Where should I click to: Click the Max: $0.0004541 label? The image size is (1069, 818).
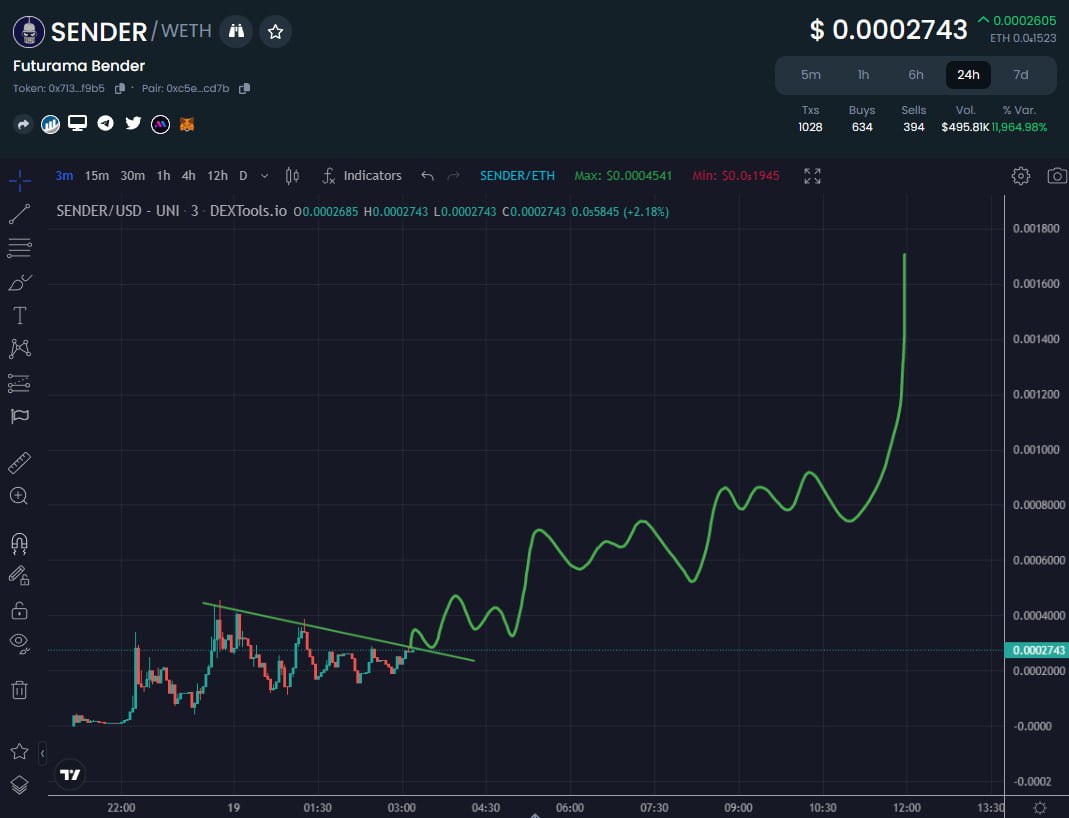[623, 176]
